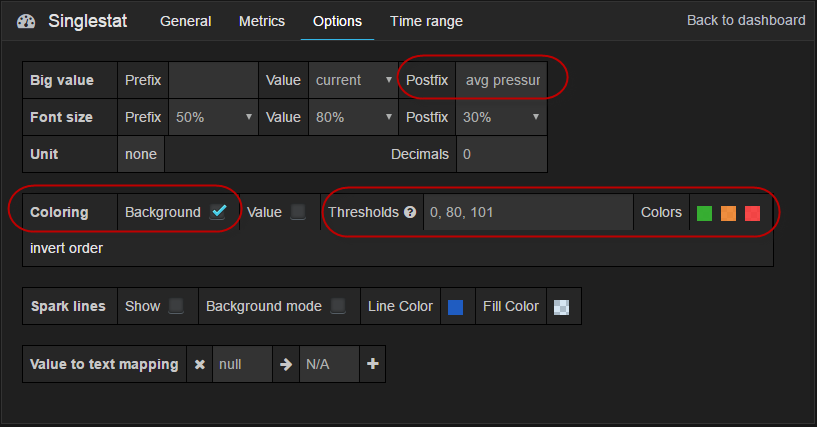Pick the green threshold color swatch
817x427 pixels.
(704, 213)
